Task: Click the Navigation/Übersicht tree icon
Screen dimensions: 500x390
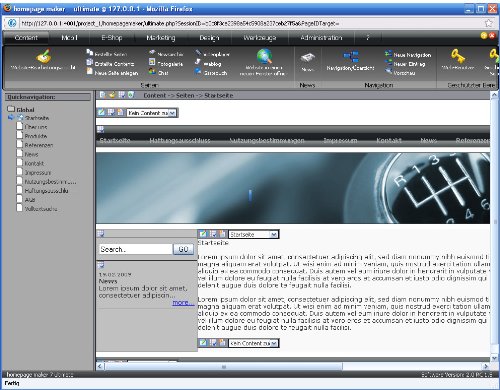Action: tap(351, 57)
